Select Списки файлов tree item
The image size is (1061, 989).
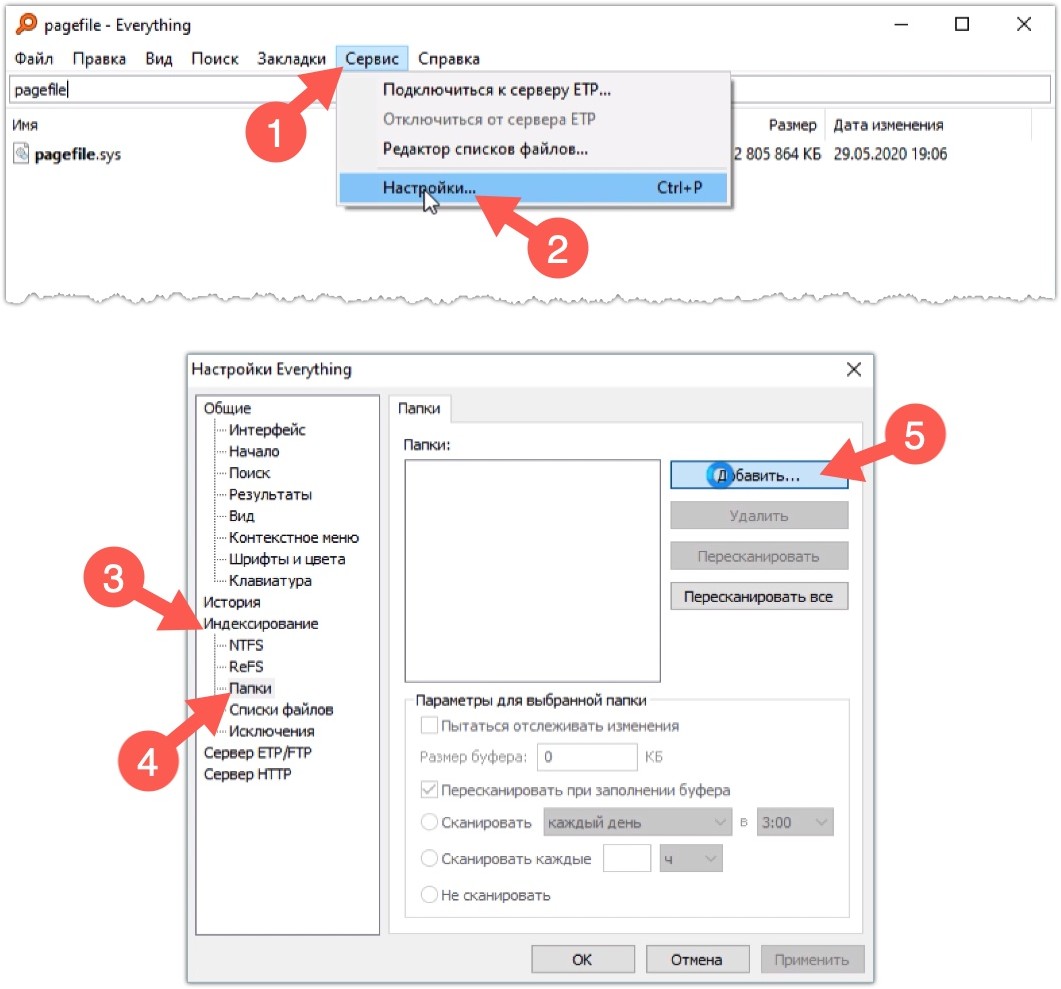coord(281,710)
